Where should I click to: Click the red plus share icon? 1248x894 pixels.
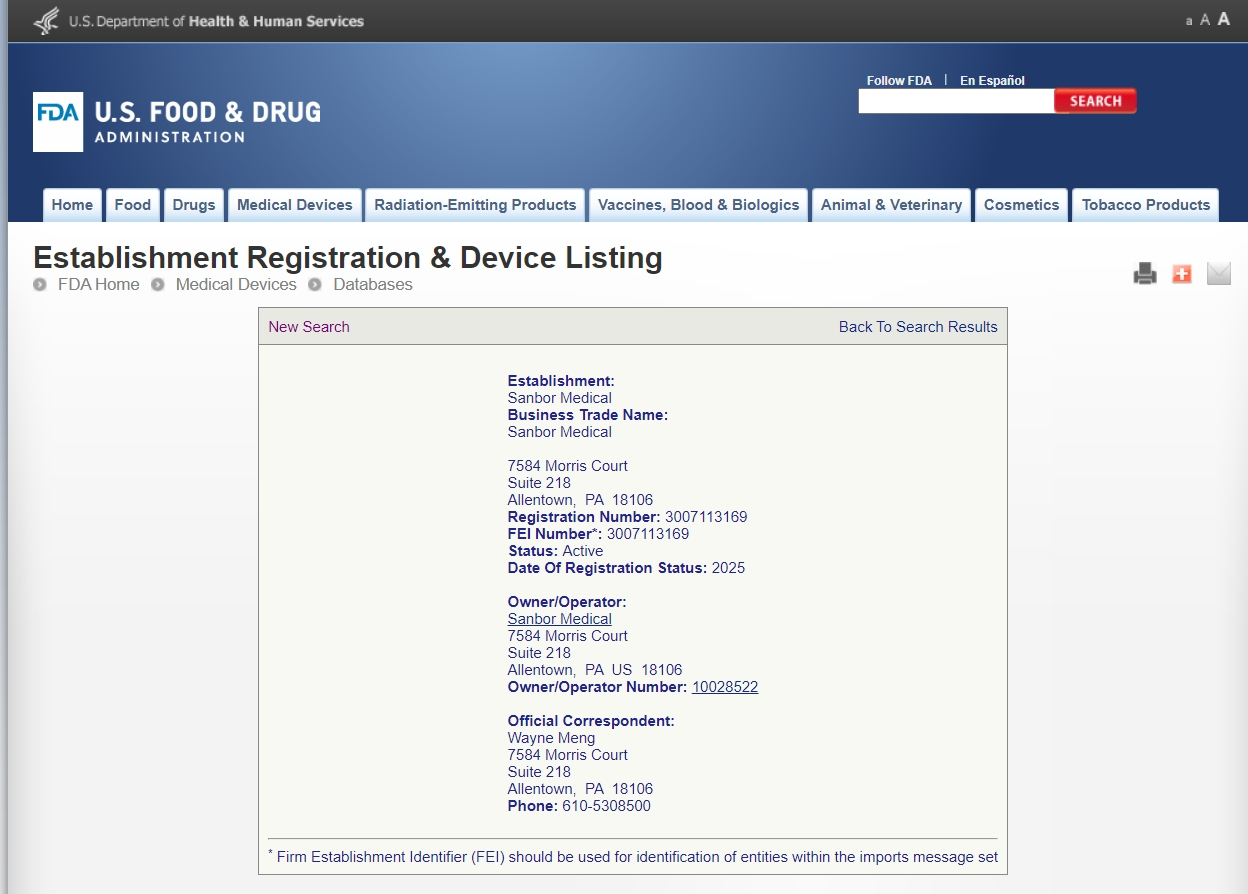tap(1182, 273)
